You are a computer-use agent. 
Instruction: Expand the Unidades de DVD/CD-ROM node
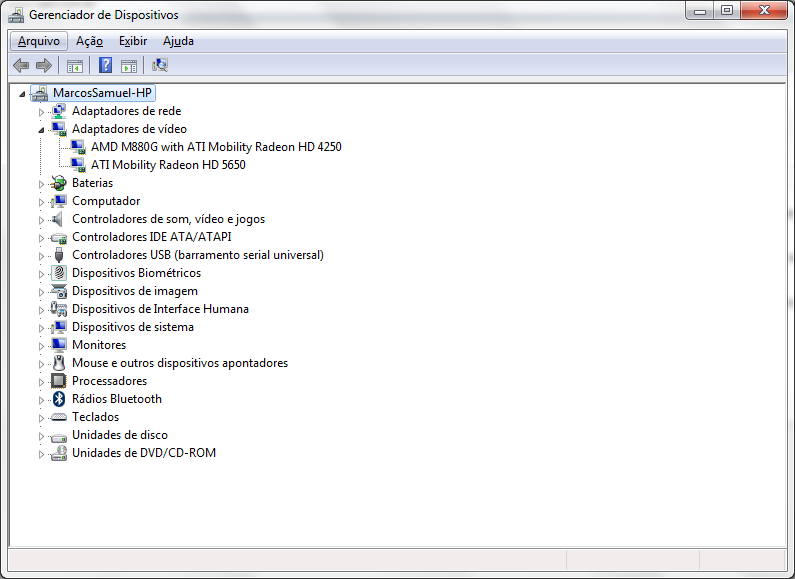pos(41,454)
